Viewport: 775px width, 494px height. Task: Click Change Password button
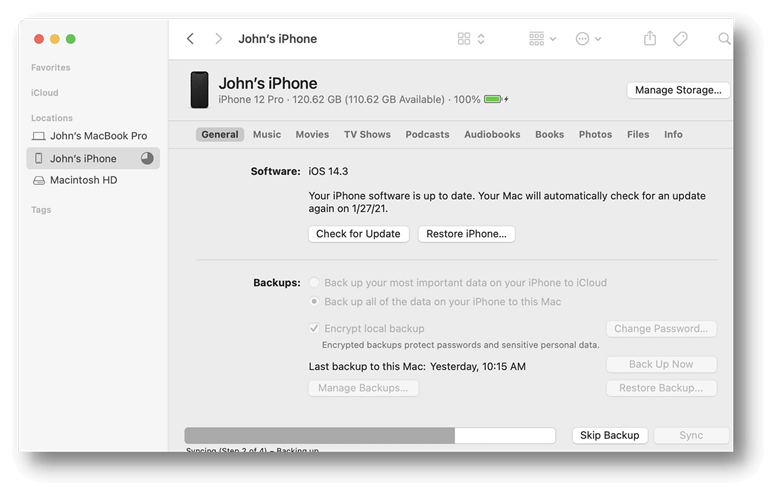(661, 329)
